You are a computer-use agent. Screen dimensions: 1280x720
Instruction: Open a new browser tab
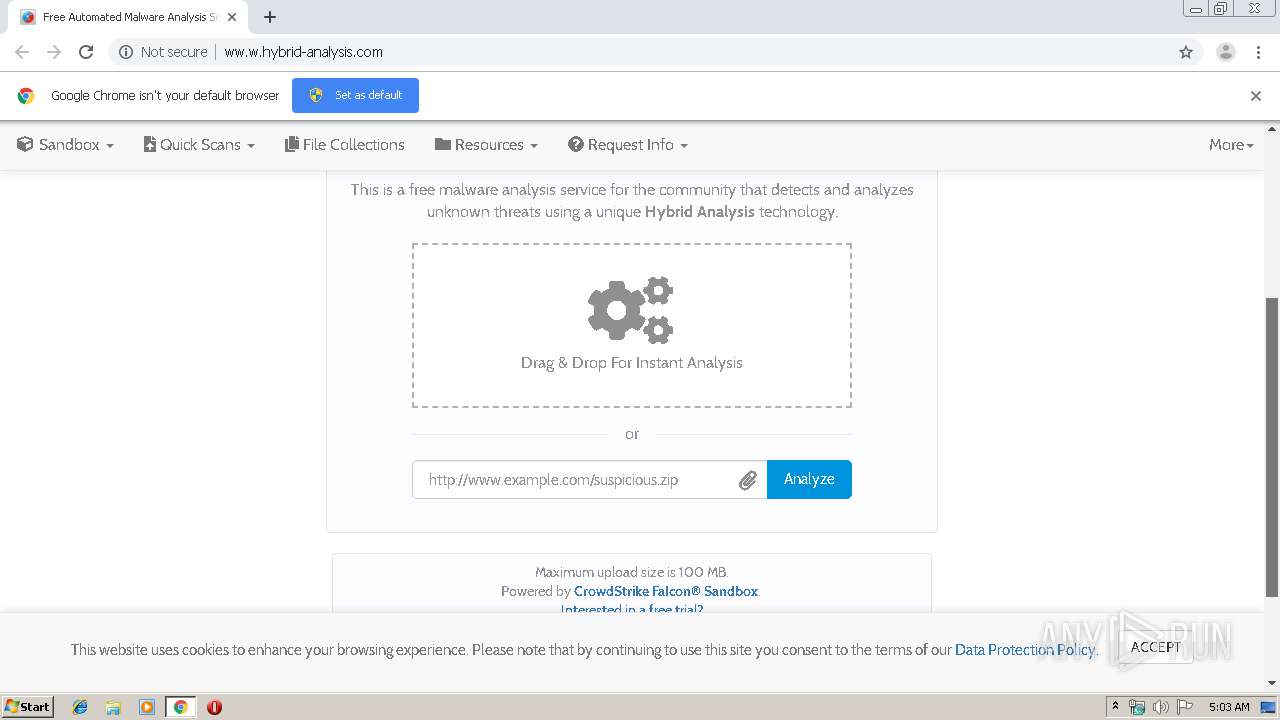(x=270, y=17)
